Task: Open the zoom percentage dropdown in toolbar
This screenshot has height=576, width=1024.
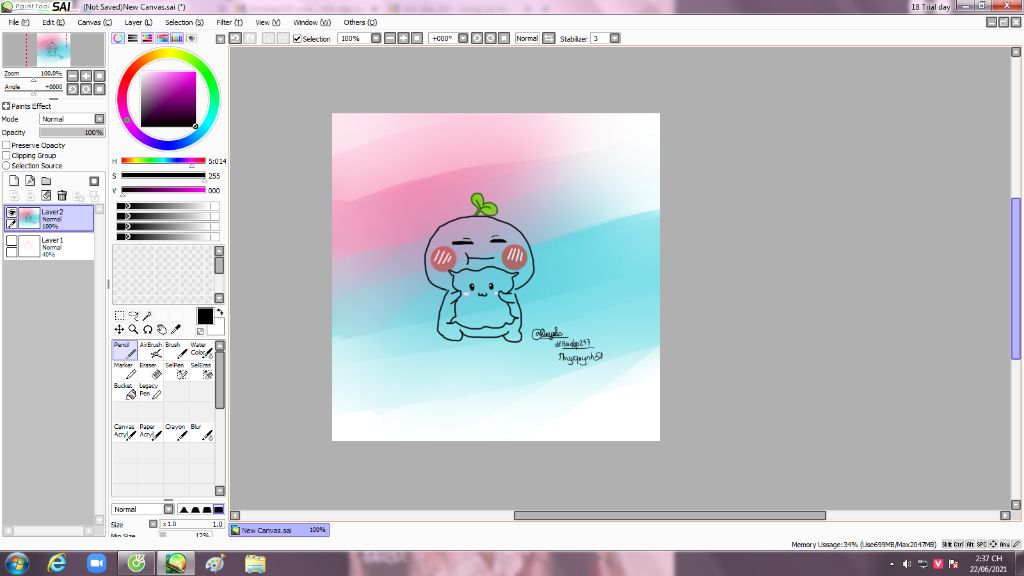Action: pos(376,39)
